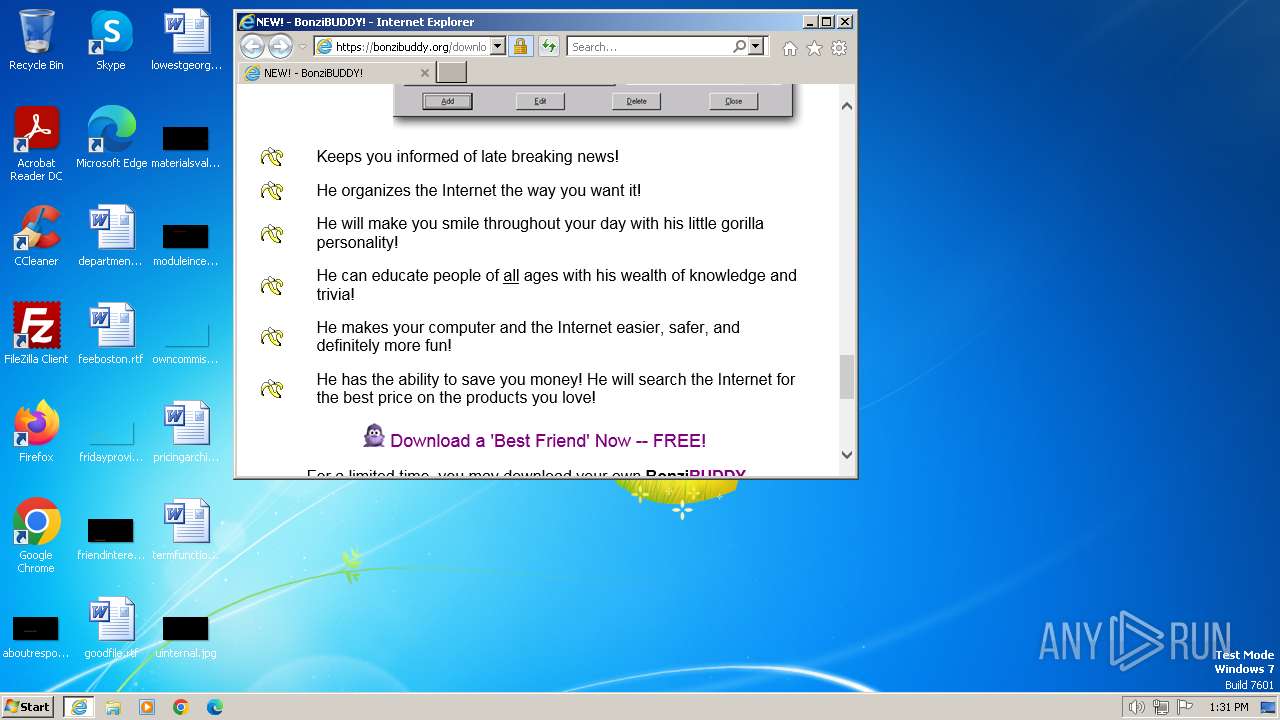Image resolution: width=1280 pixels, height=720 pixels.
Task: Open the Windows Start button
Action: (28, 707)
